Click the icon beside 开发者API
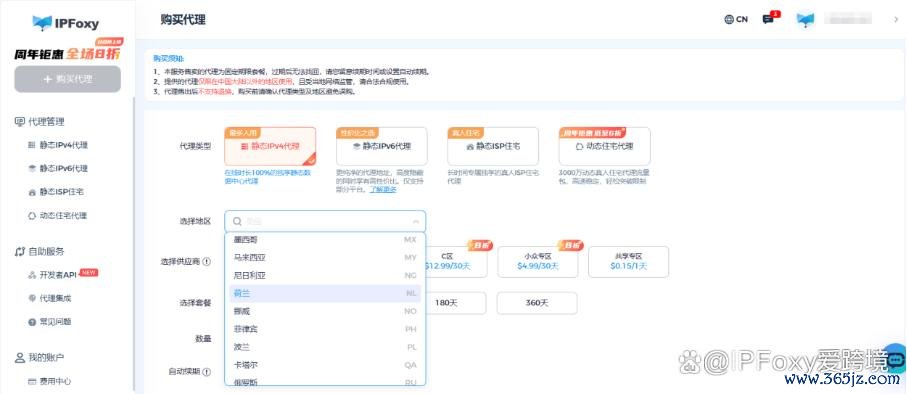Screen dimensions: 907x394 pyautogui.click(x=32, y=275)
